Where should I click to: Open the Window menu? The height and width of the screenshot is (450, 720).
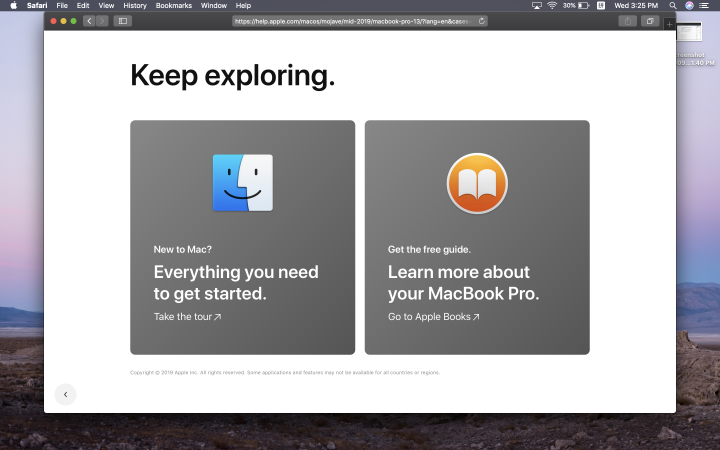[214, 6]
